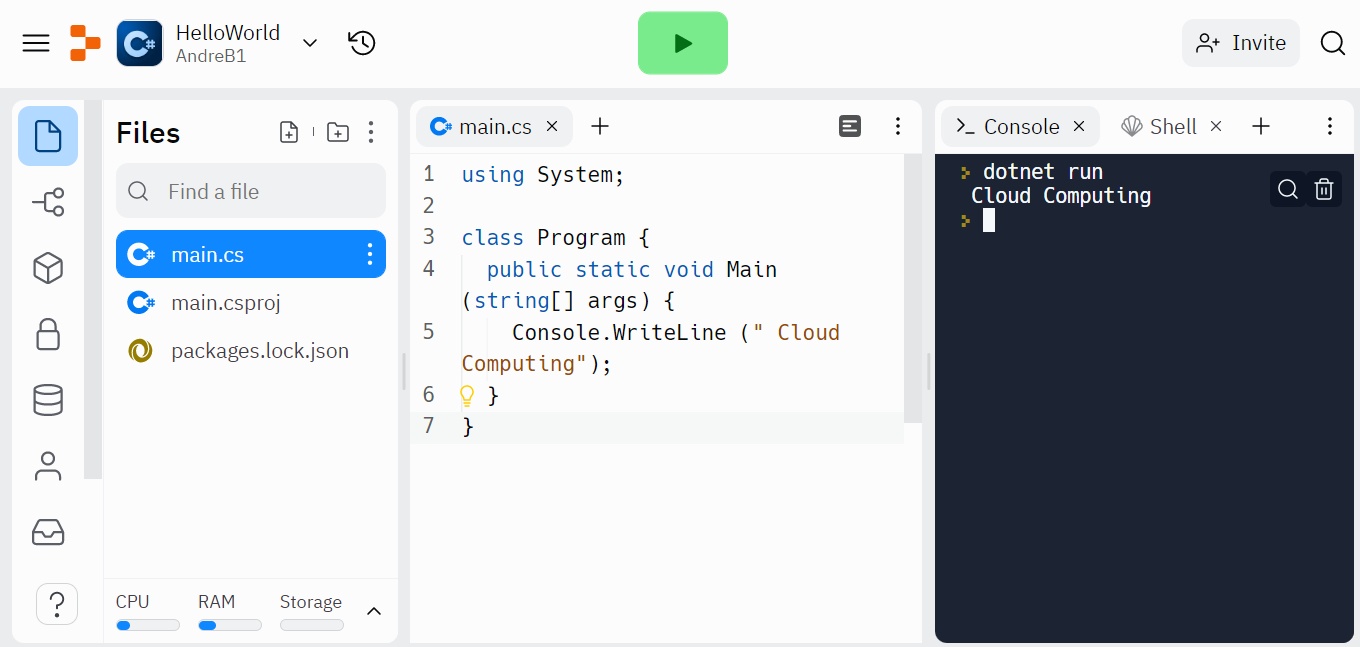Click the AndreB1 username text
The width and height of the screenshot is (1360, 647).
(211, 57)
